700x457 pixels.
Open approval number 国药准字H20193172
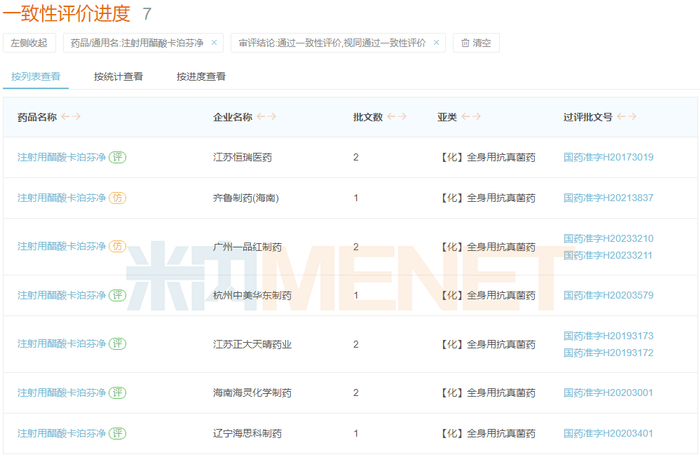[x=608, y=353]
